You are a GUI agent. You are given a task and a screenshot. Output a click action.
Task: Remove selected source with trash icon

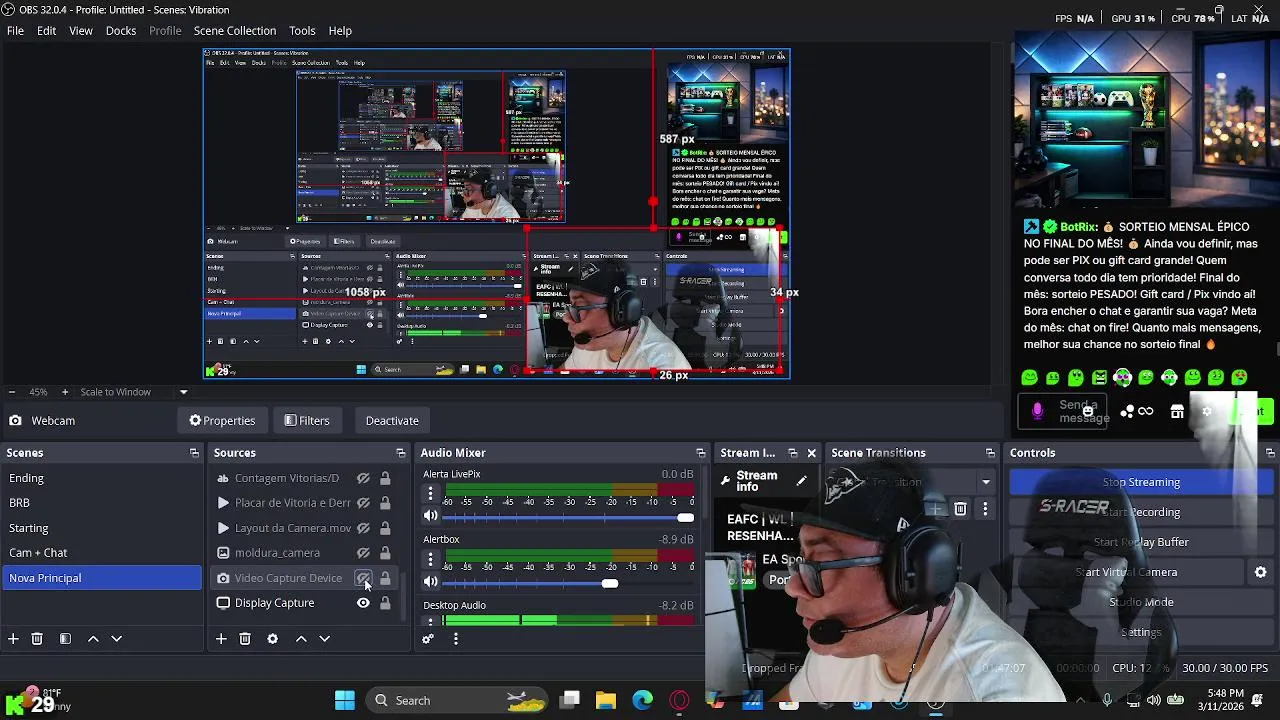point(245,638)
